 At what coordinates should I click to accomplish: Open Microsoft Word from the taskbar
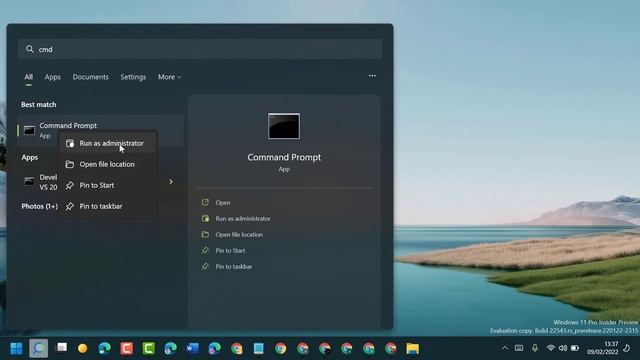coord(192,349)
